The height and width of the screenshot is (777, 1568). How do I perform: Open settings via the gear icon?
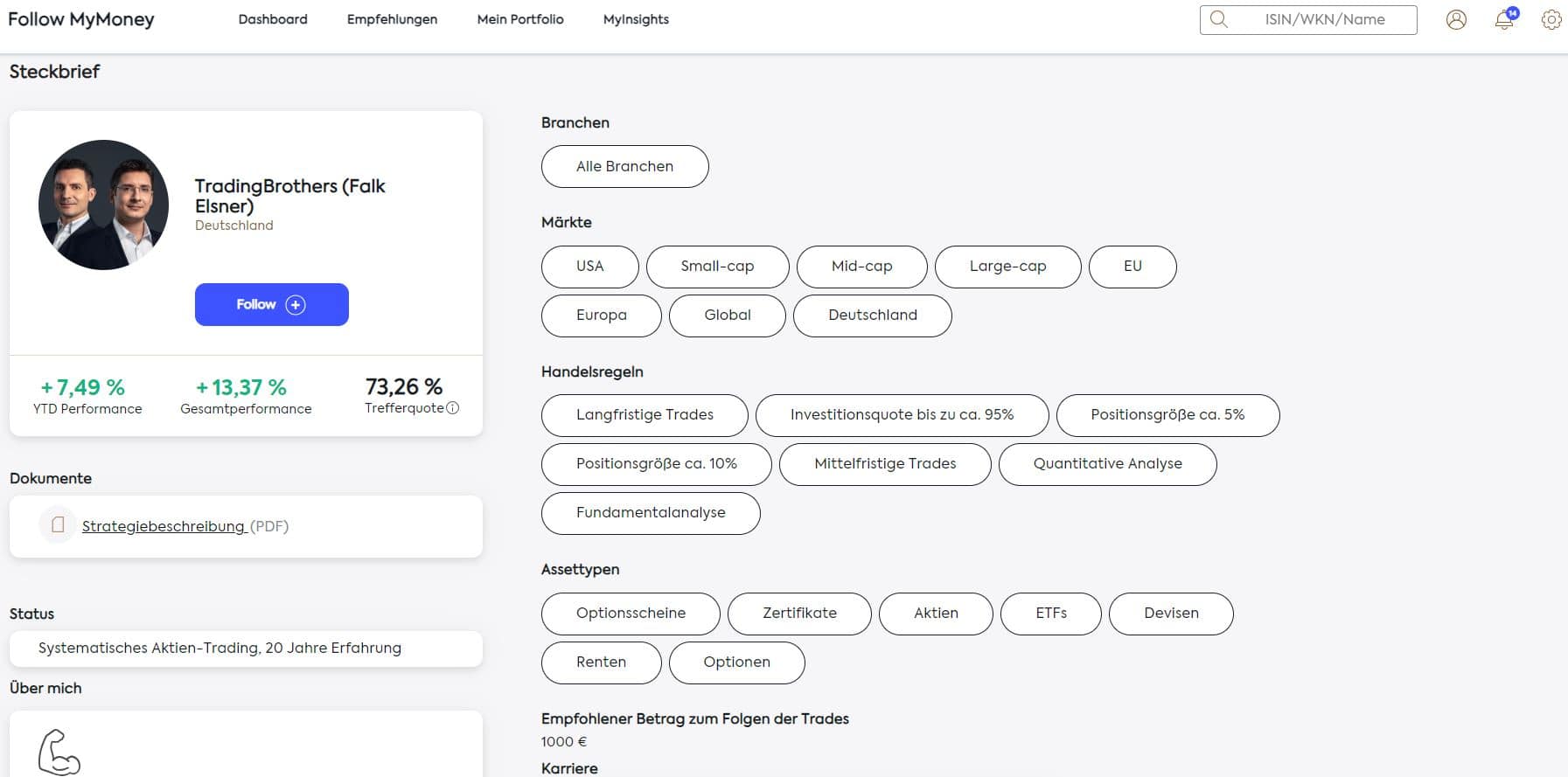coord(1551,20)
